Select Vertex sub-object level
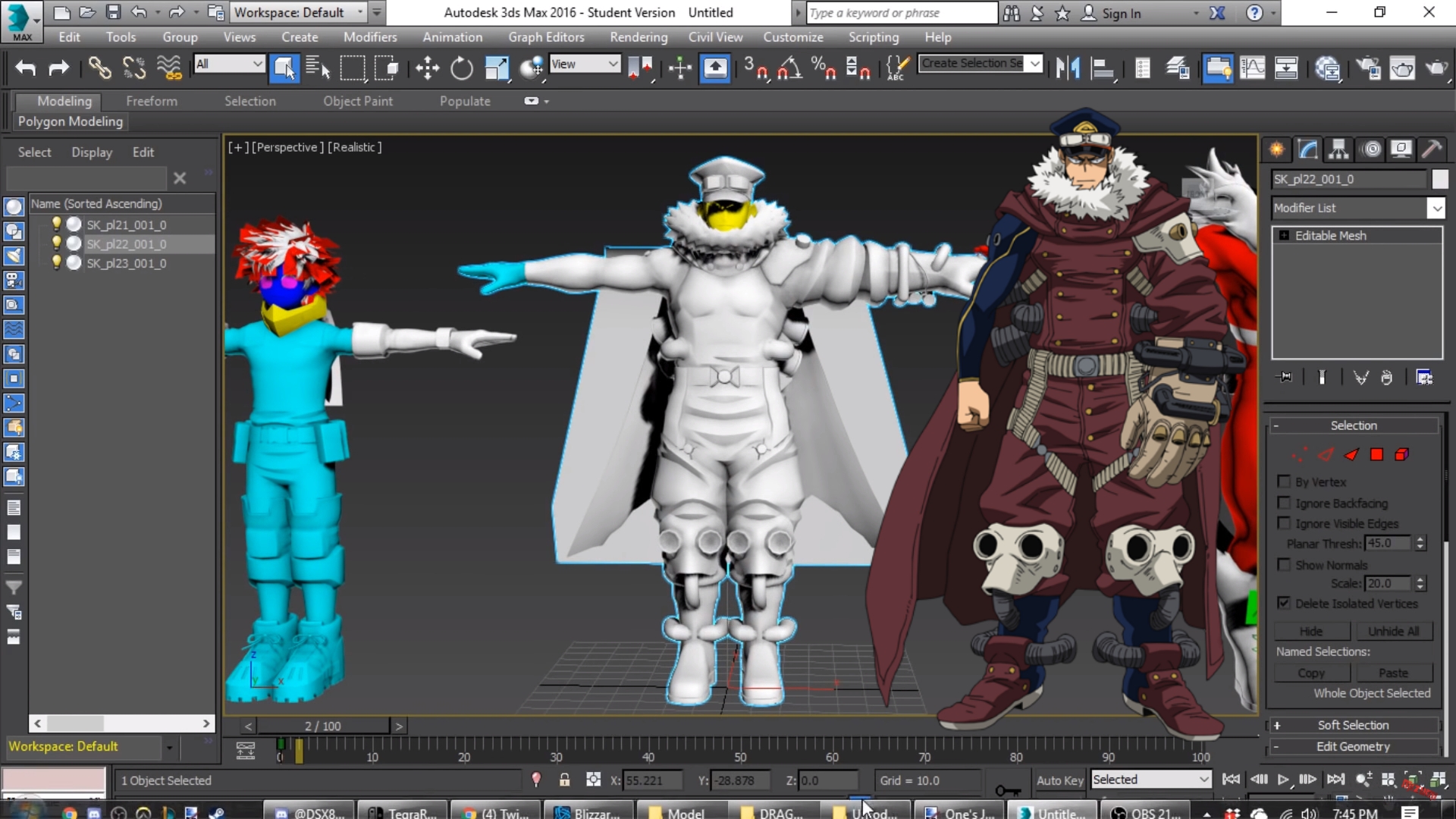Screen dimensions: 1456x819 1300,454
